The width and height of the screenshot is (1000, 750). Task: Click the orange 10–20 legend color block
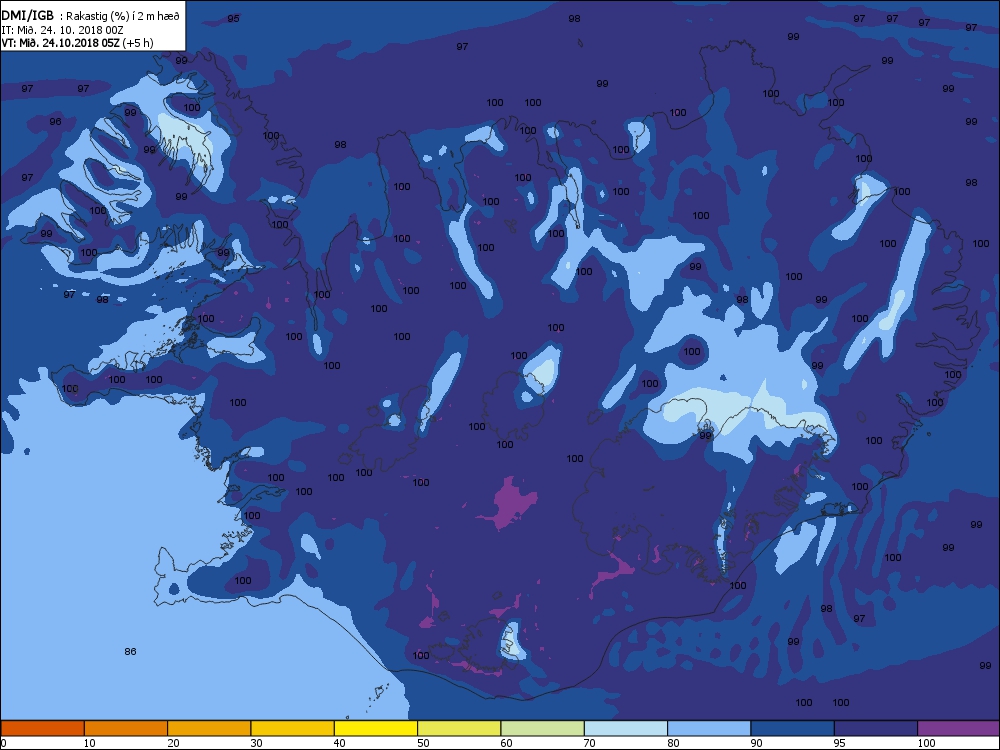[126, 728]
